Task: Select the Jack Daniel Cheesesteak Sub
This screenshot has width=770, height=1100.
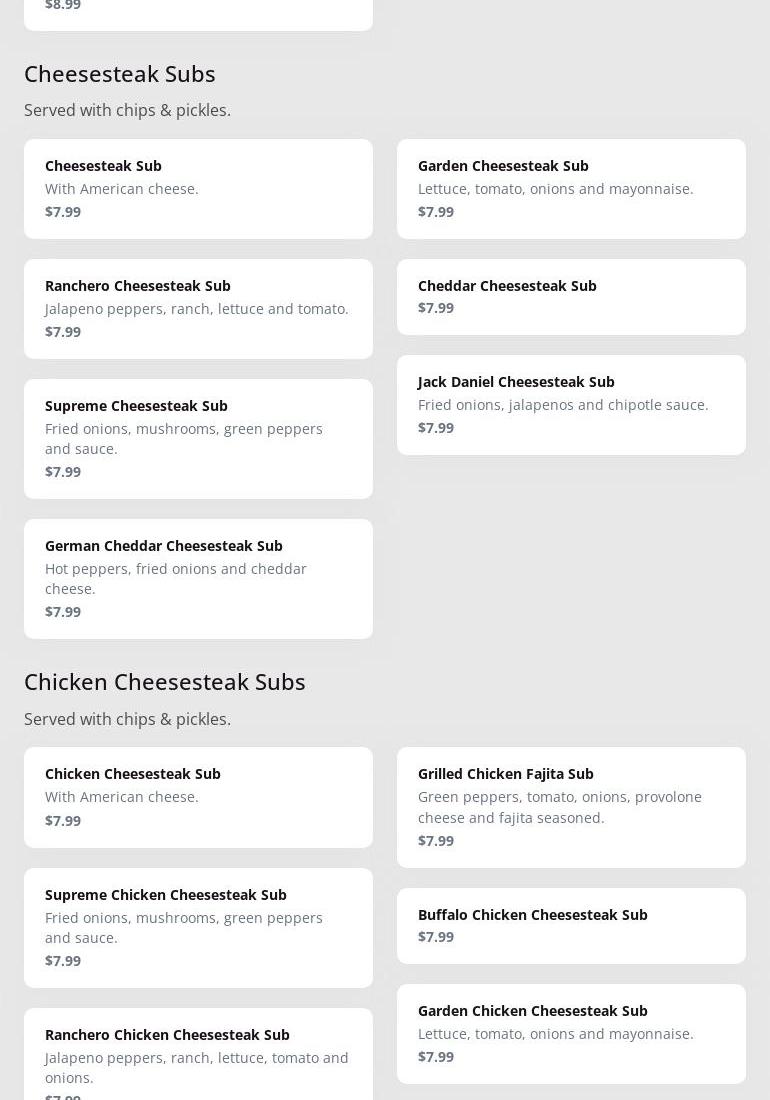Action: 571,404
